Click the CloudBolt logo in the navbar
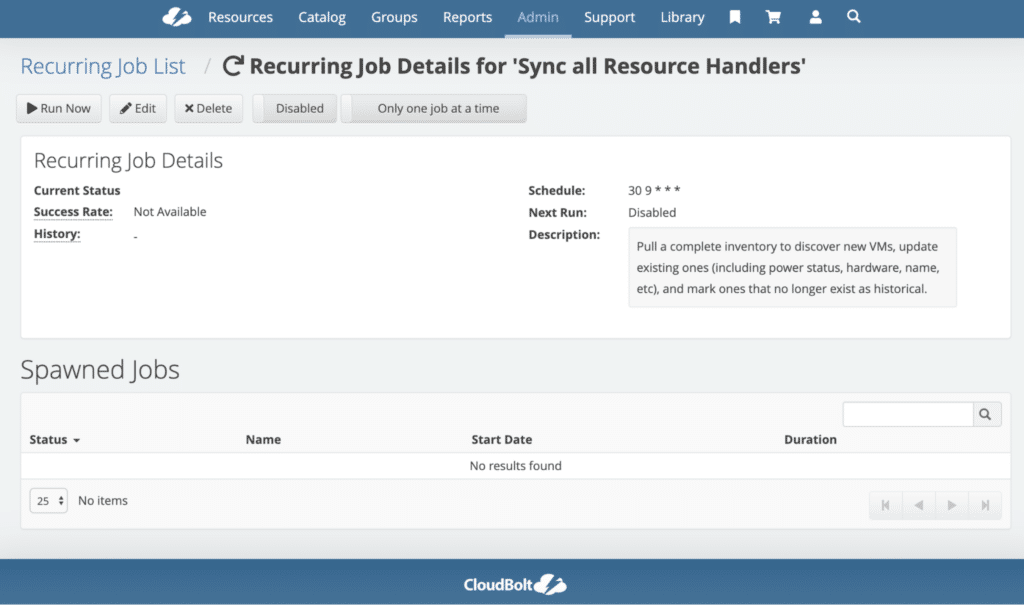The image size is (1024, 605). [x=176, y=17]
